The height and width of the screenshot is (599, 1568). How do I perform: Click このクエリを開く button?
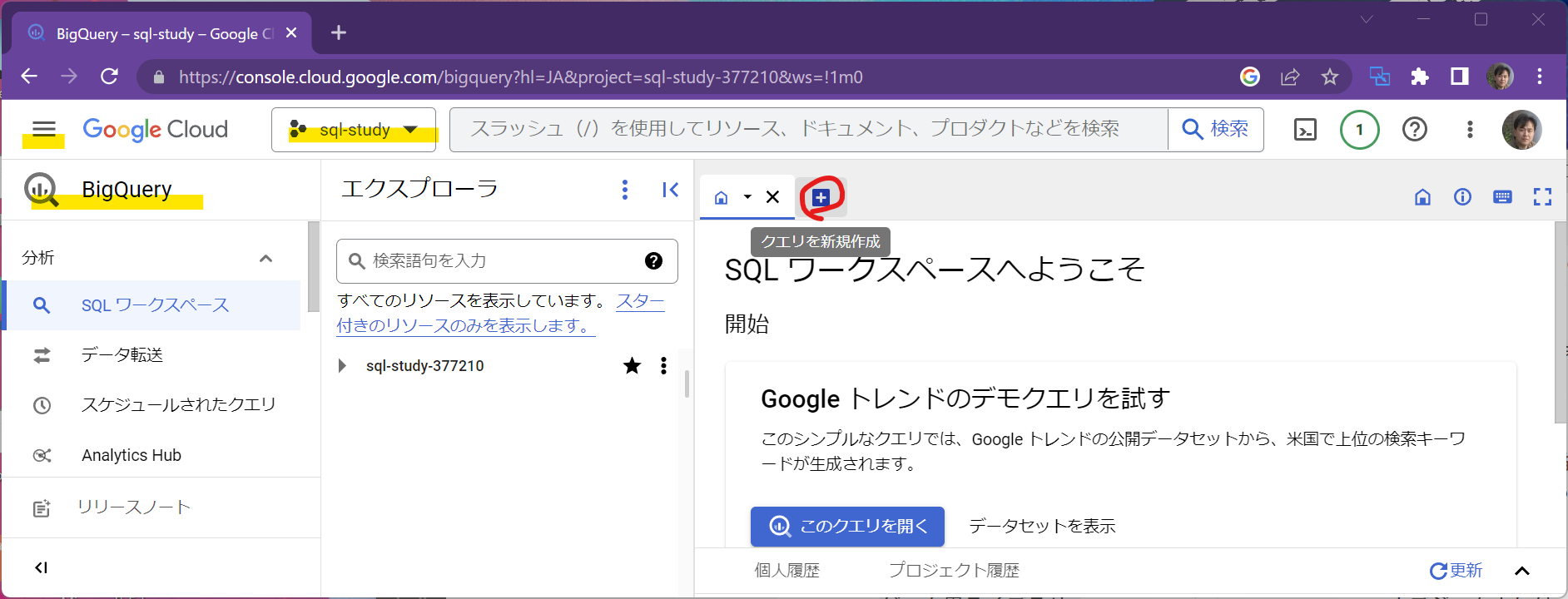847,527
